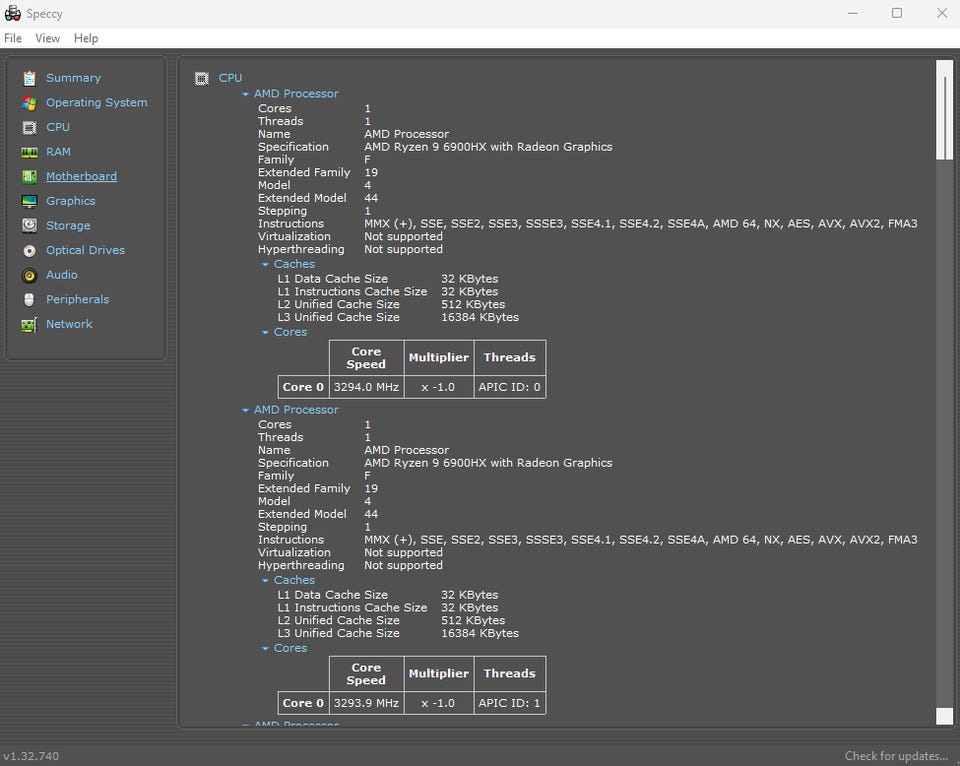Image resolution: width=960 pixels, height=766 pixels.
Task: Minimize the Speccy window
Action: (853, 13)
